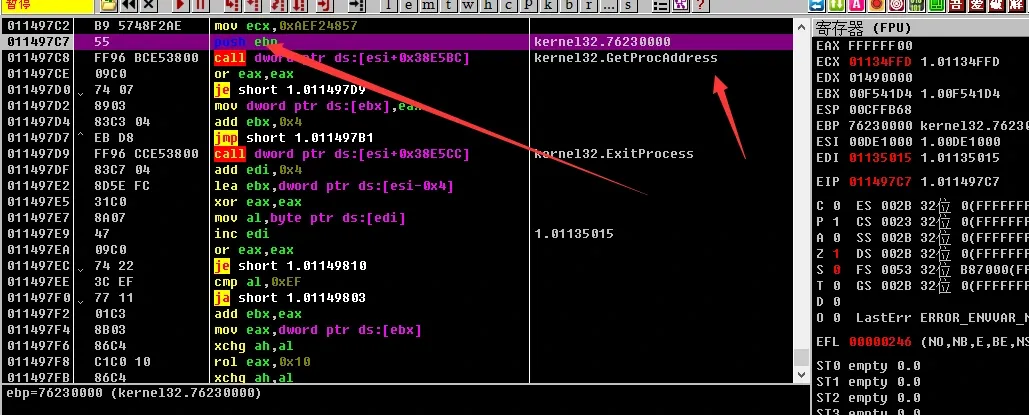Image resolution: width=1029 pixels, height=415 pixels.
Task: Click the pink 'A' plugin icon
Action: click(x=856, y=5)
